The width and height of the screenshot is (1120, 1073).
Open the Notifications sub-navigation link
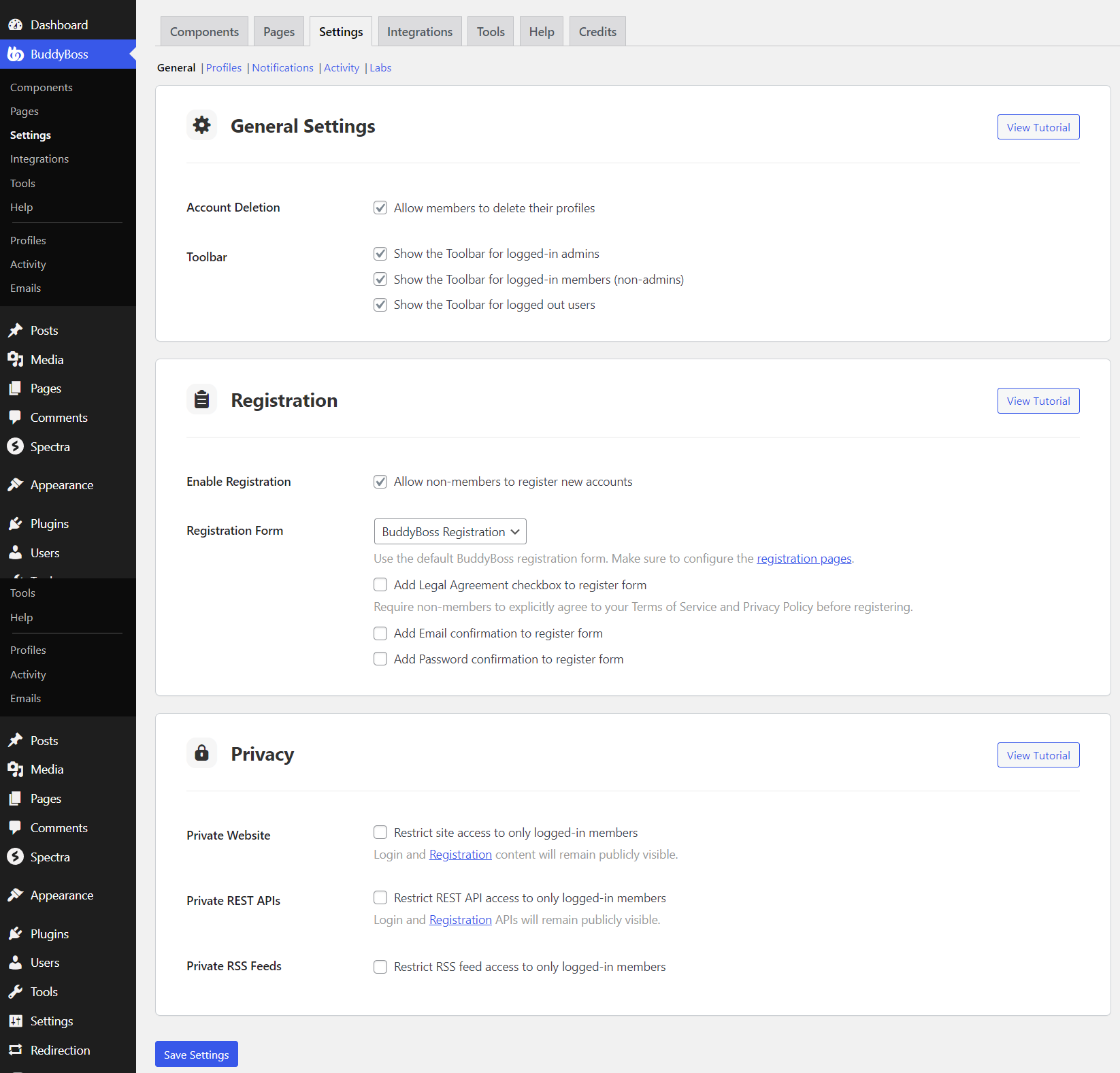click(282, 68)
